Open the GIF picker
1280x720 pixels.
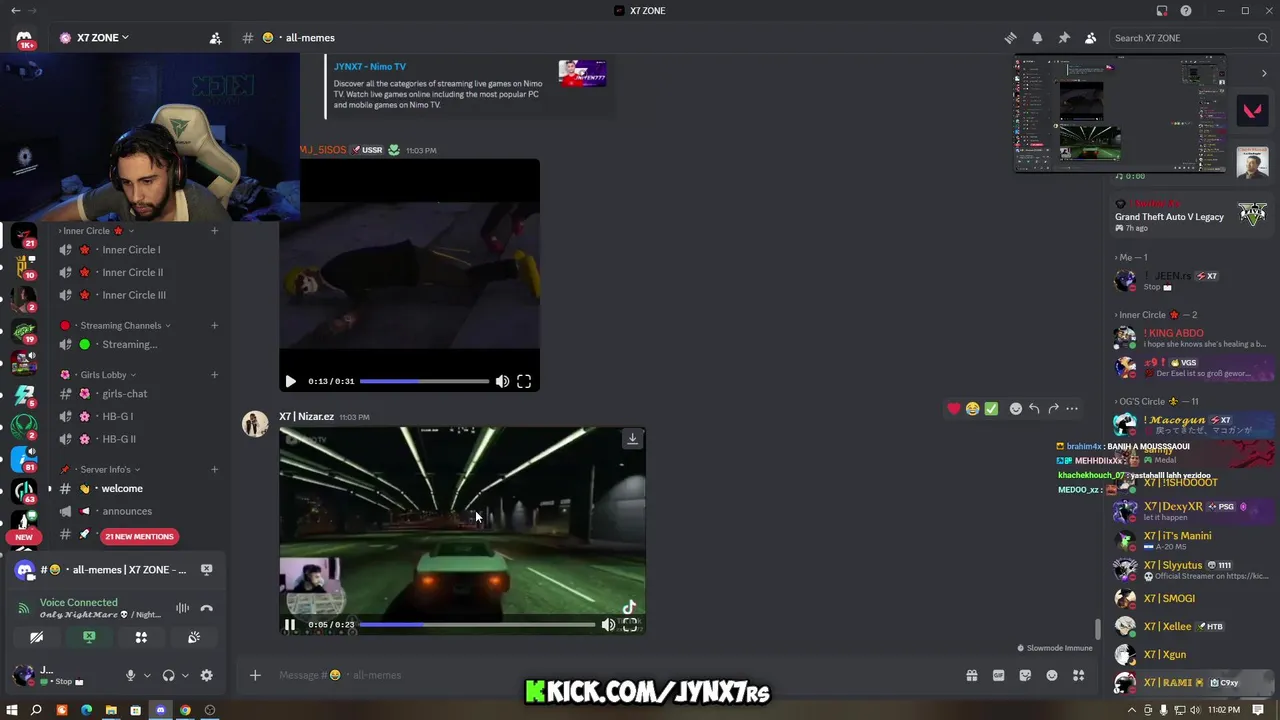[998, 675]
